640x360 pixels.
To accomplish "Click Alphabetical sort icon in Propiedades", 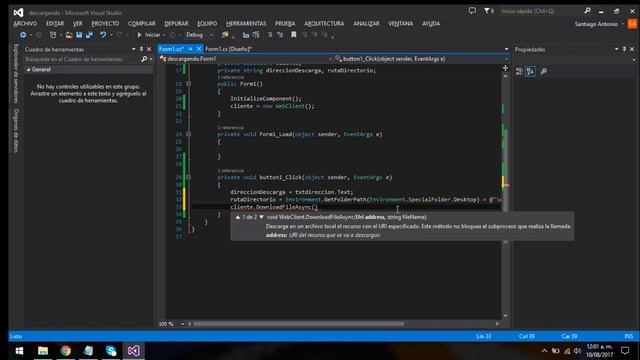I will click(531, 72).
